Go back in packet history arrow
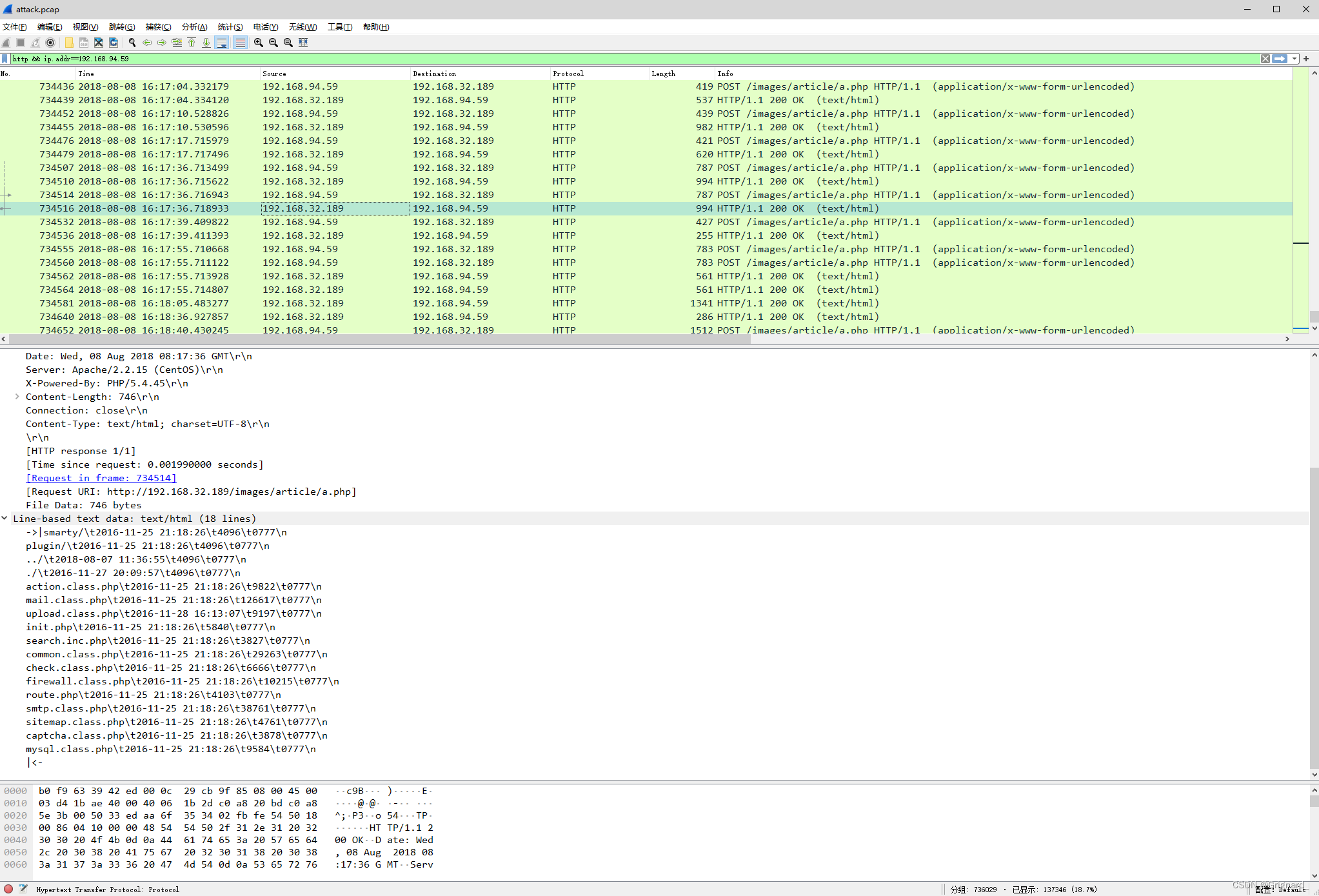This screenshot has height=896, width=1319. (x=147, y=43)
